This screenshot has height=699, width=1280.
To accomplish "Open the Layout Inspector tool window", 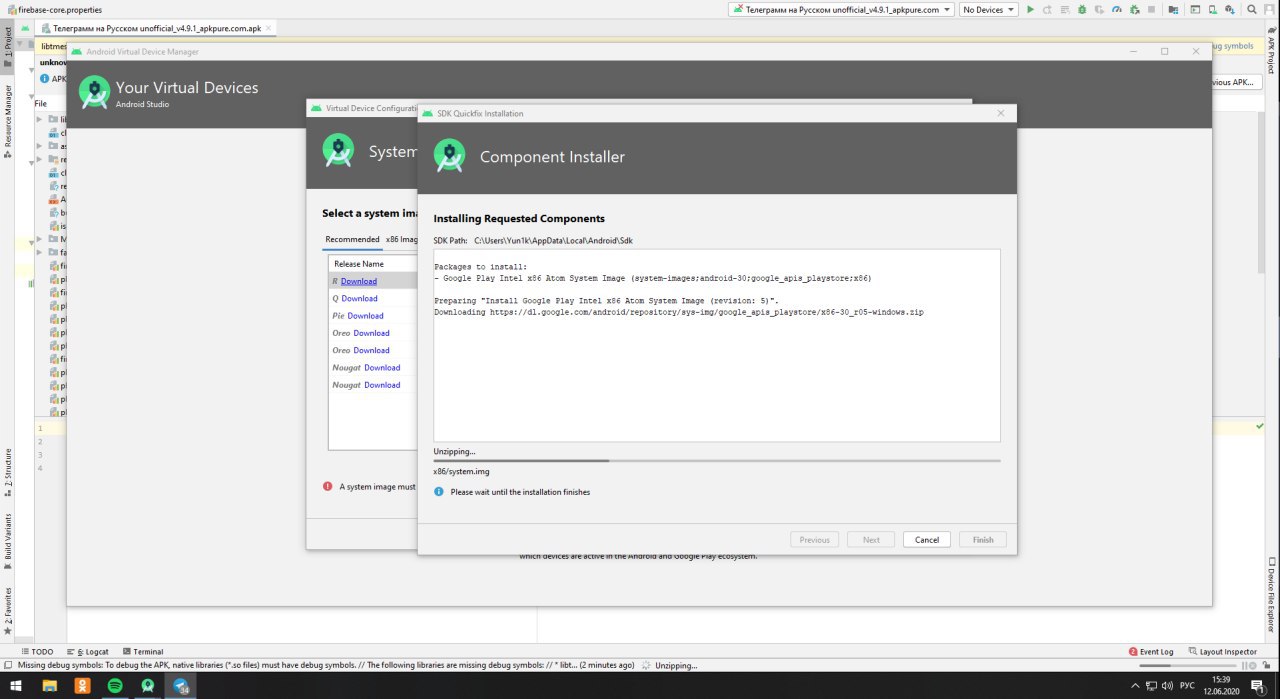I will tap(1221, 652).
